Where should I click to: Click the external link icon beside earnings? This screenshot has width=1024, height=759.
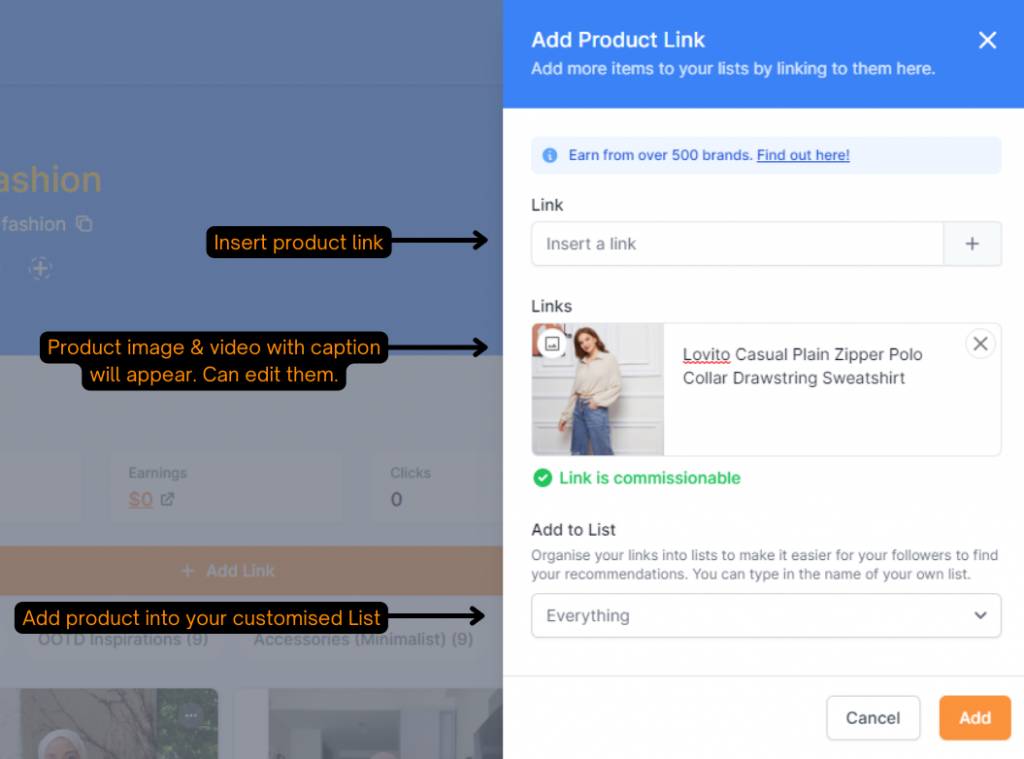[x=167, y=499]
